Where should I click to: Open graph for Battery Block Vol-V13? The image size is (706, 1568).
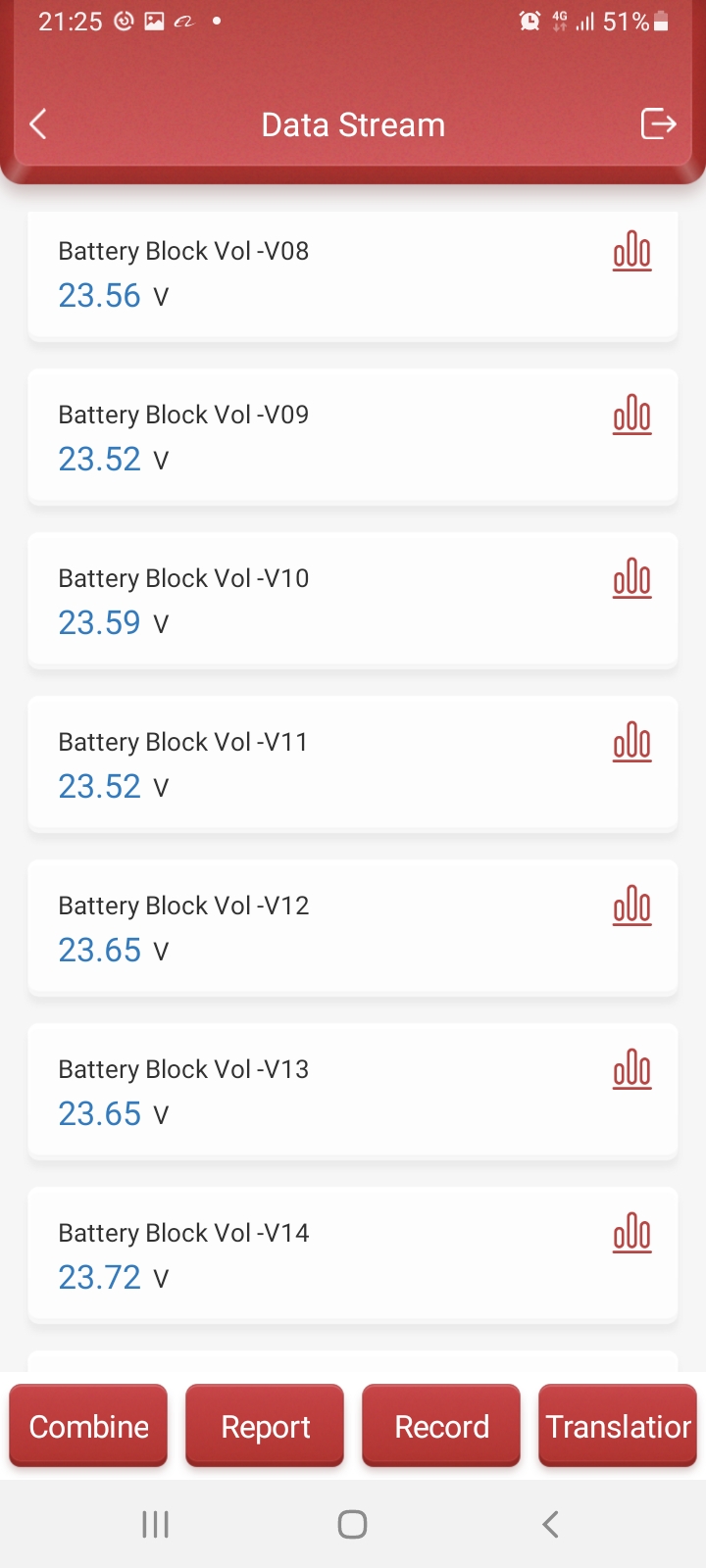[632, 1070]
